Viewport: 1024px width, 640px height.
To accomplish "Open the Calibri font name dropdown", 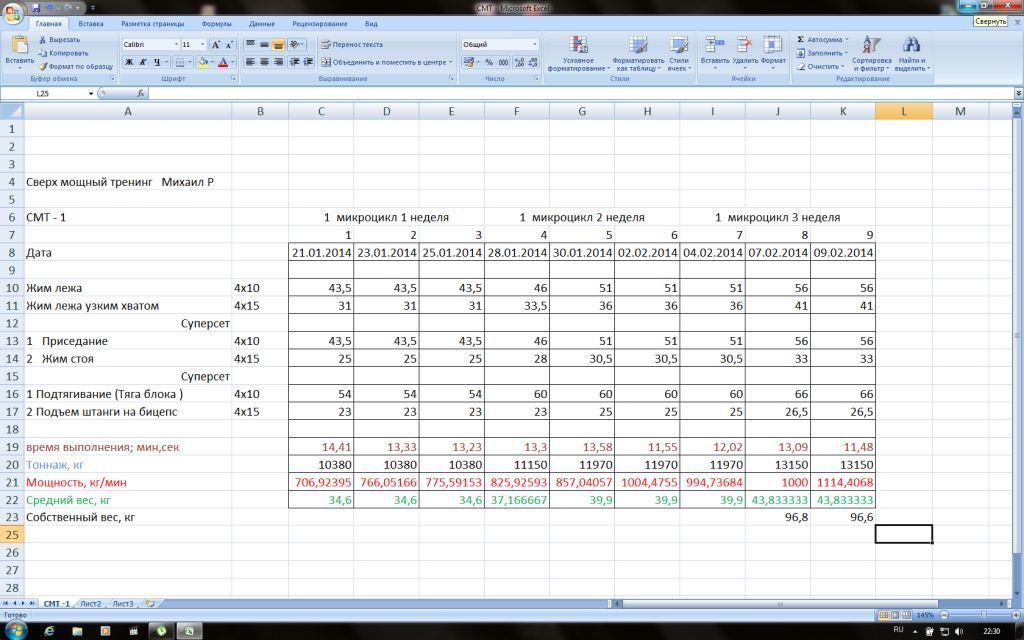I will click(176, 45).
